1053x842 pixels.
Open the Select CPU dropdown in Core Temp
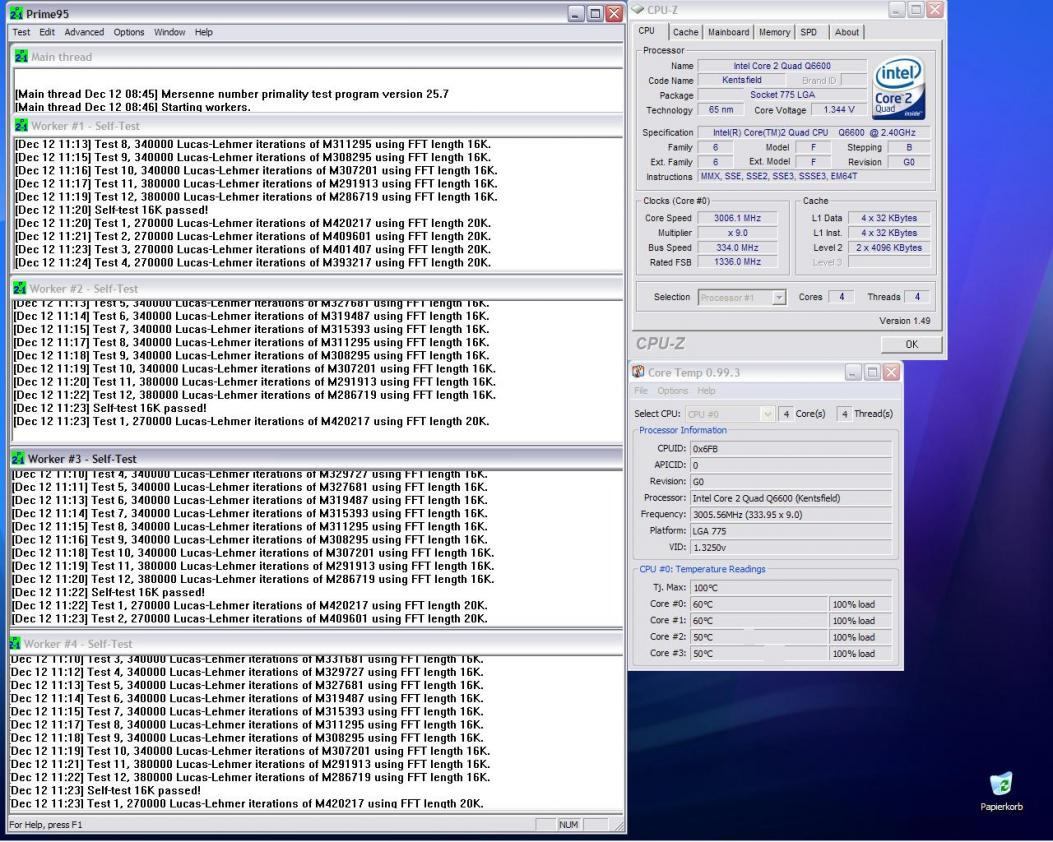(730, 414)
